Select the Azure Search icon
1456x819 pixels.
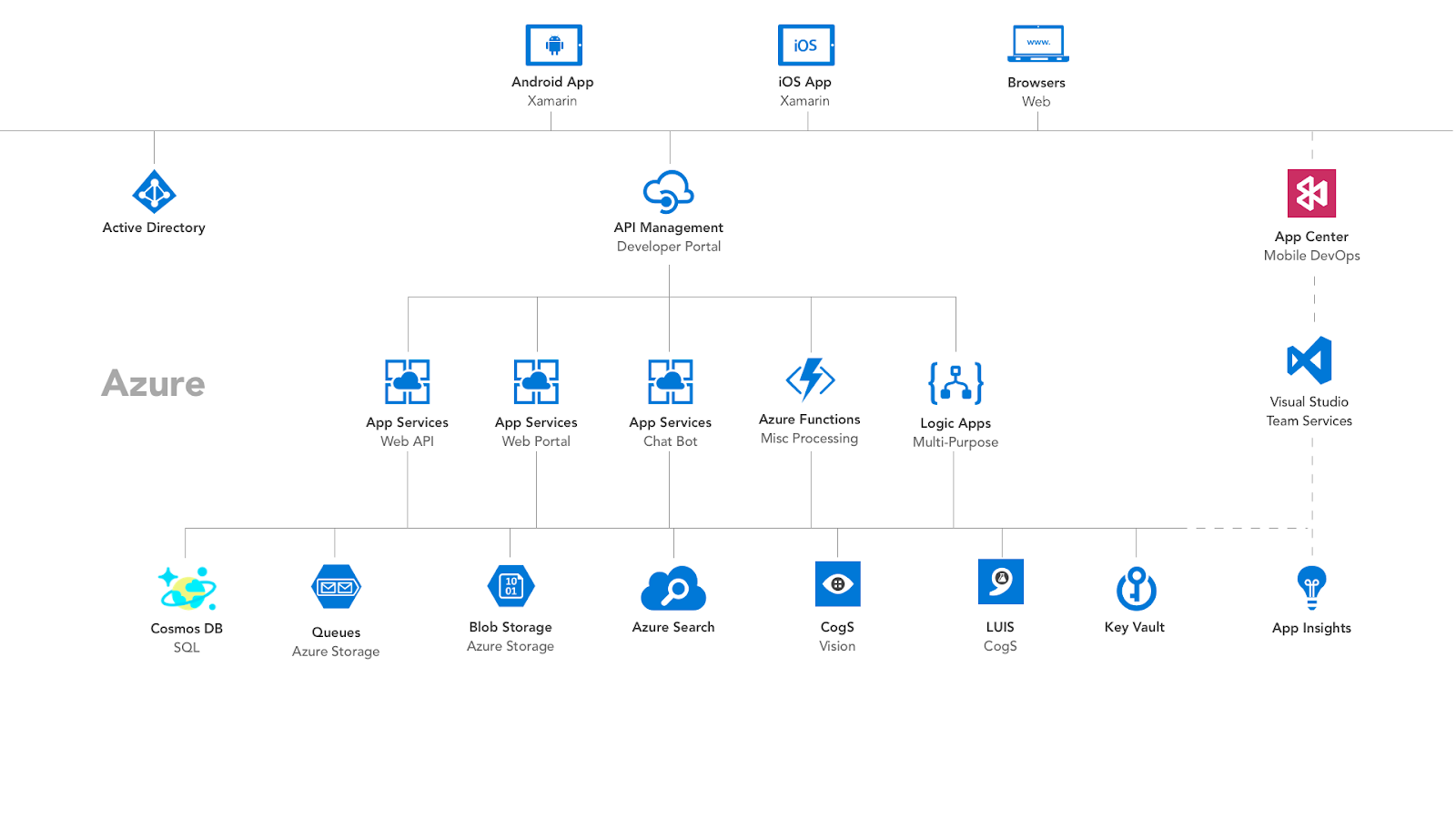coord(673,586)
